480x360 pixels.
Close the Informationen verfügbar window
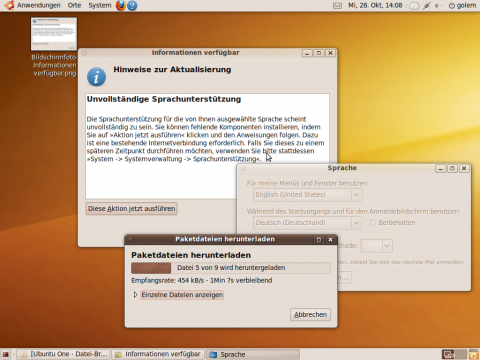(x=330, y=53)
